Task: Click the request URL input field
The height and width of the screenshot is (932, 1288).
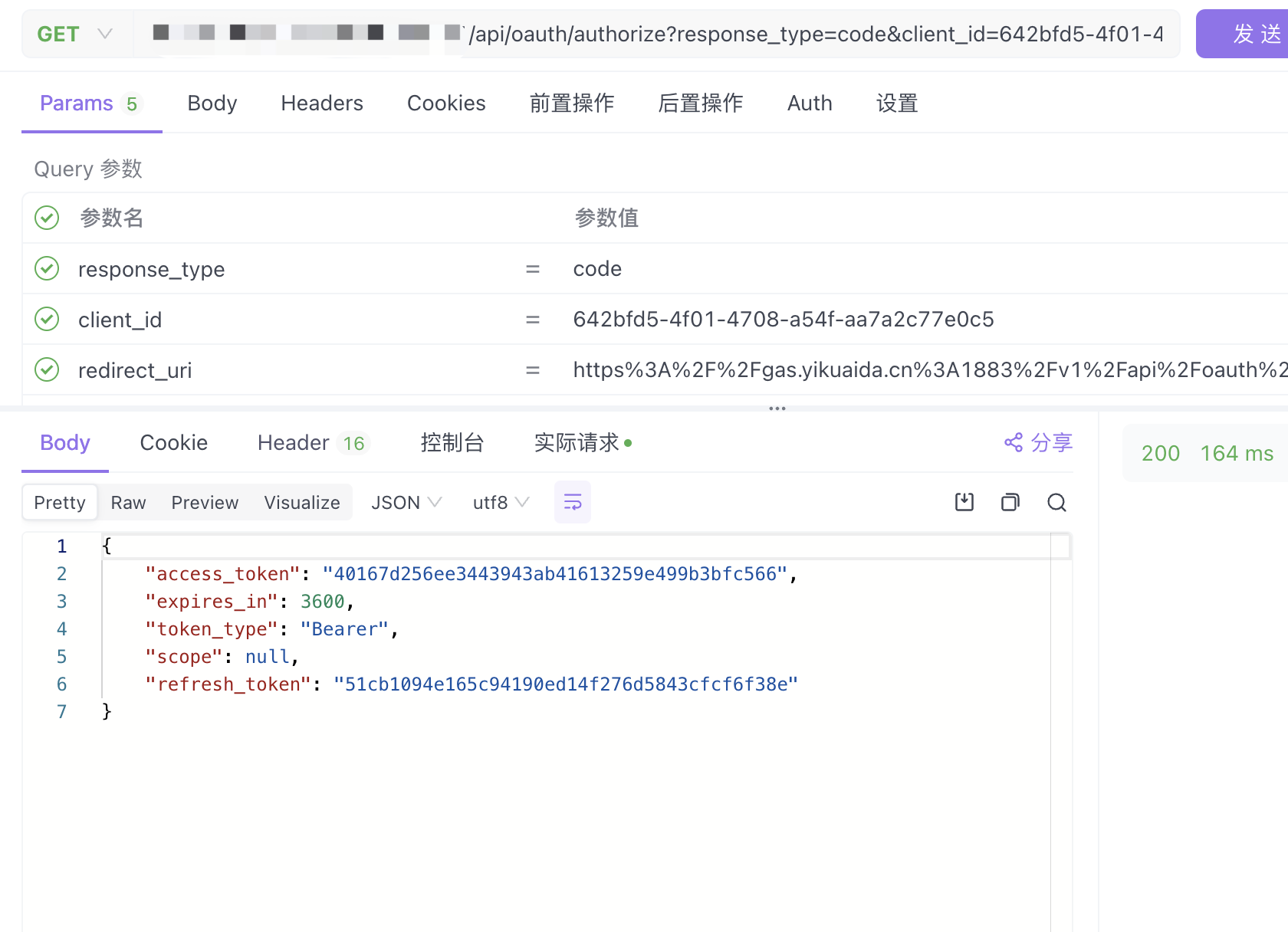Action: pyautogui.click(x=657, y=34)
